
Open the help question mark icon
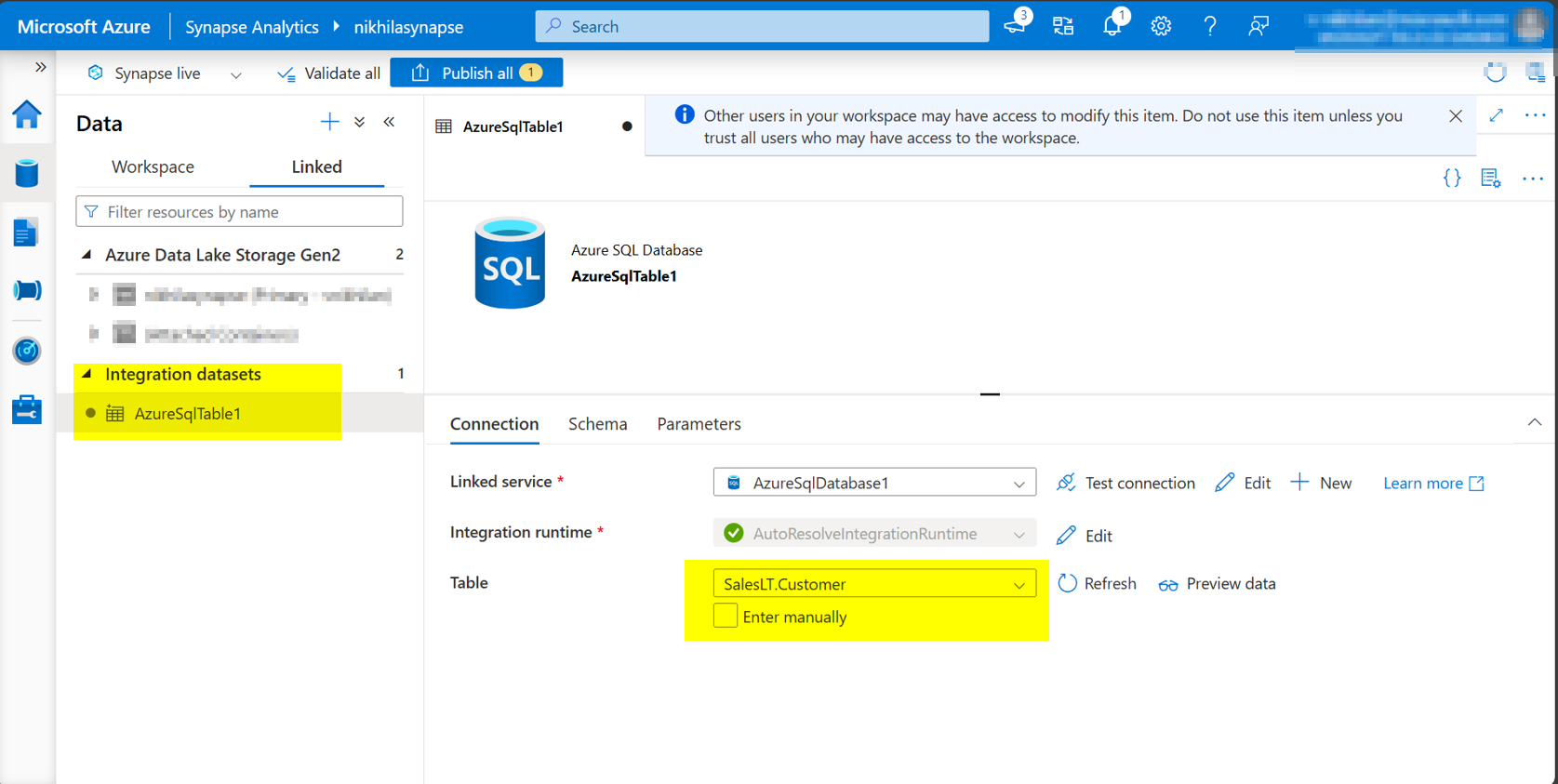pyautogui.click(x=1209, y=26)
